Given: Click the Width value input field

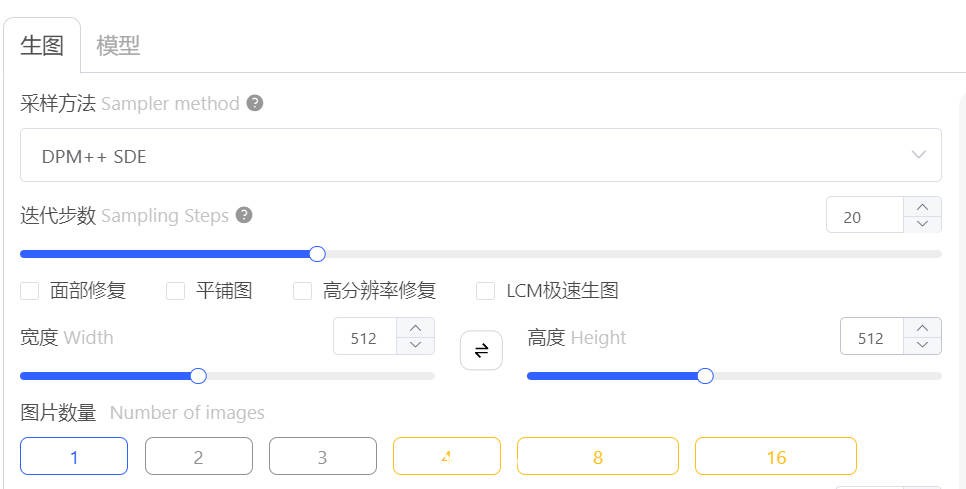Looking at the screenshot, I should [x=365, y=337].
